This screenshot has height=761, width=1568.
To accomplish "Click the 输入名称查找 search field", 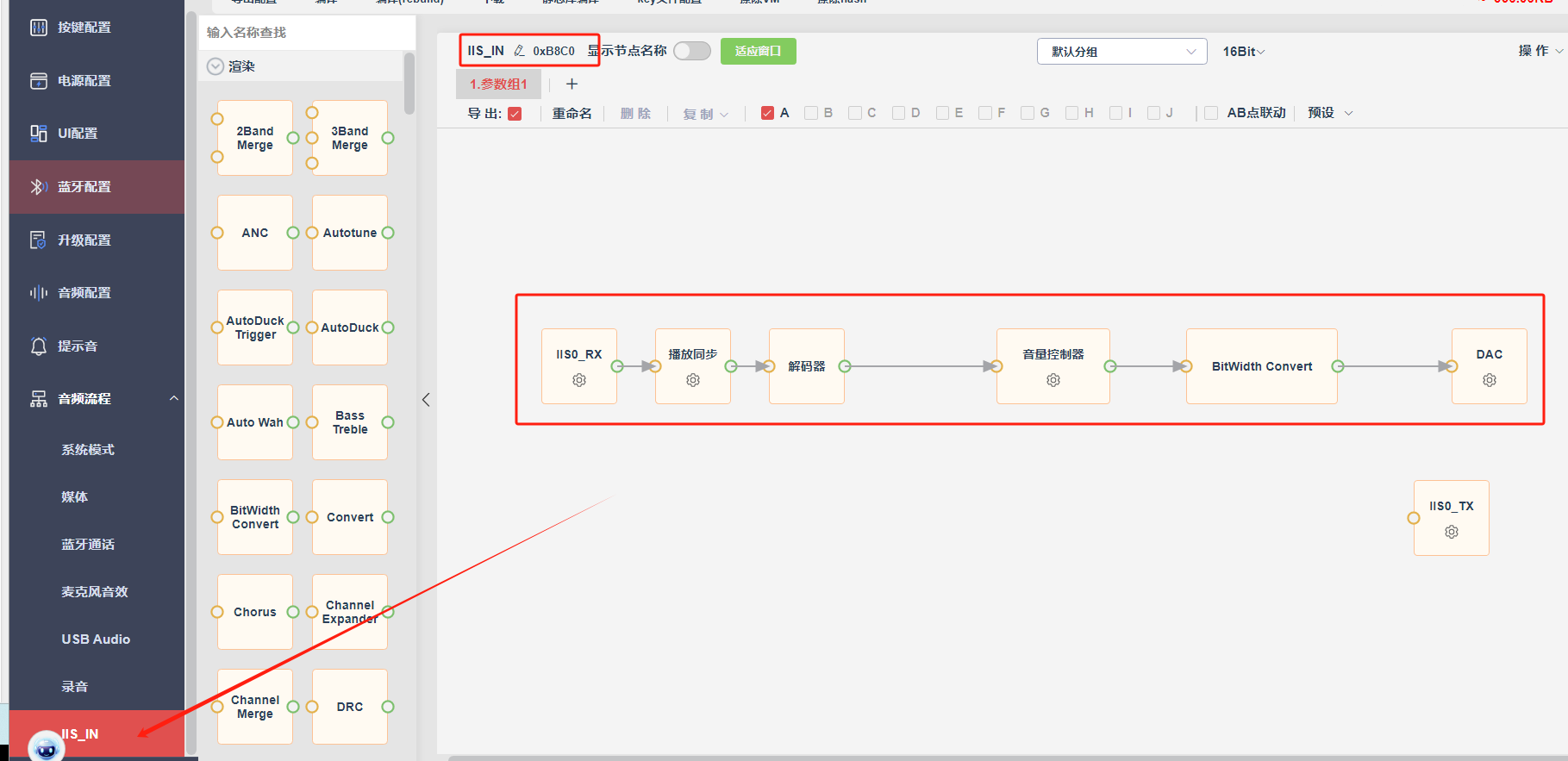I will coord(307,33).
